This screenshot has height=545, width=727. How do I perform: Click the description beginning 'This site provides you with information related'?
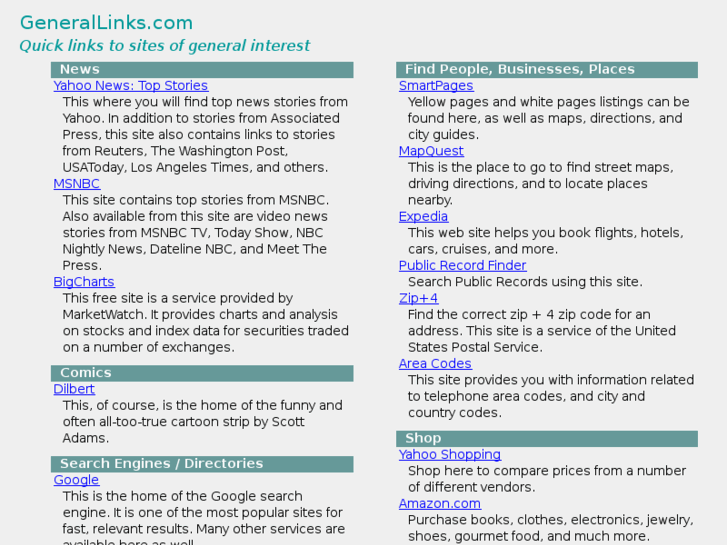pyautogui.click(x=551, y=397)
